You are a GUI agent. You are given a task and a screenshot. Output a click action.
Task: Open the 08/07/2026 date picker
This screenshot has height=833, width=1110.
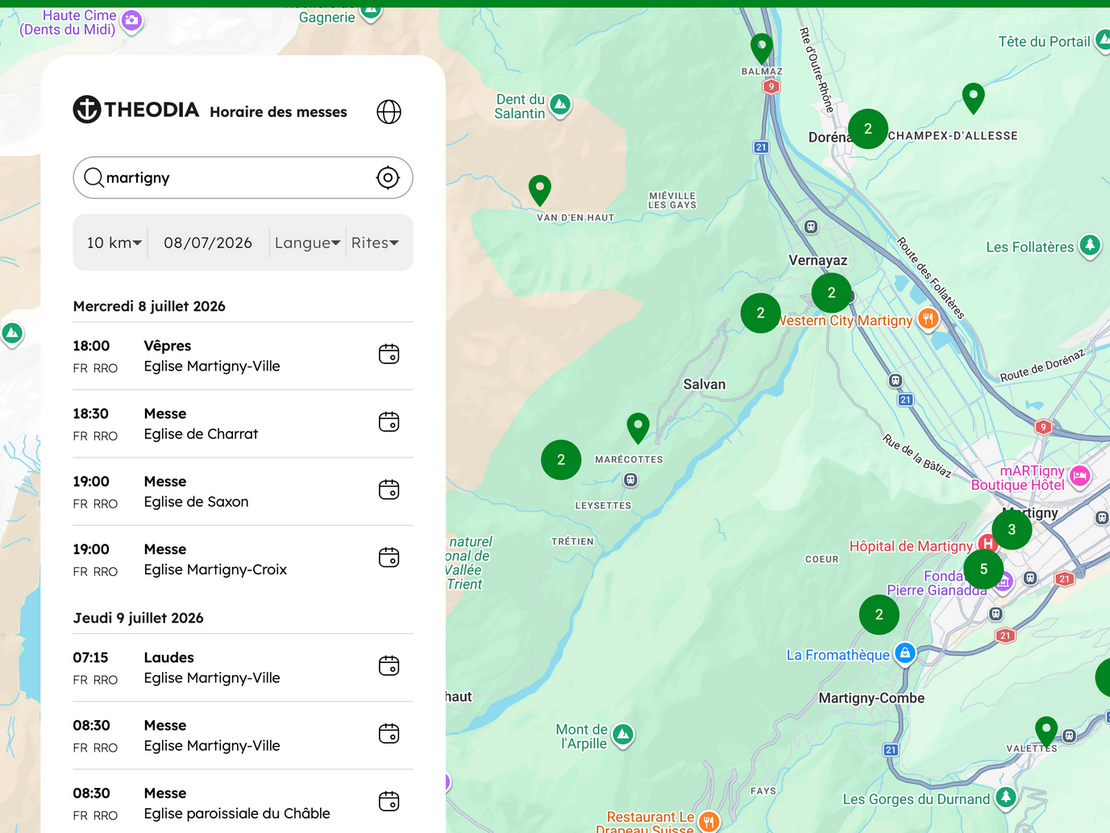(207, 243)
